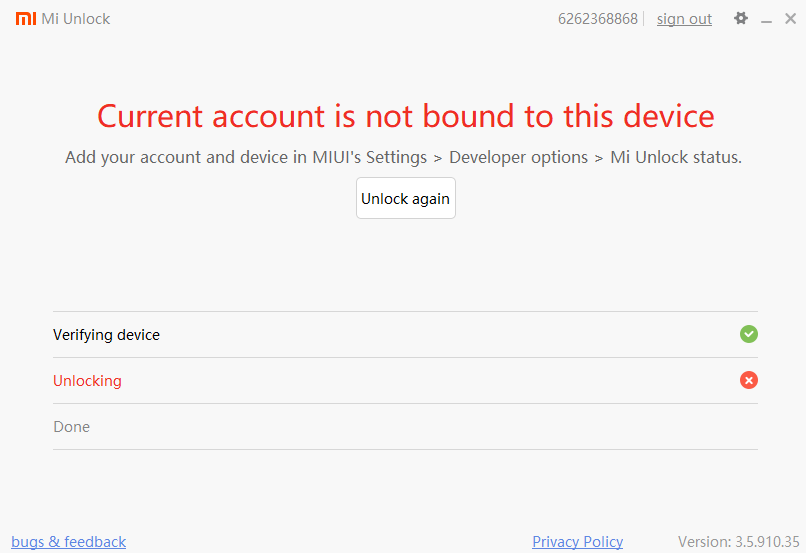Viewport: 806px width, 553px height.
Task: Click the Mi Unlock title text
Action: tap(76, 19)
